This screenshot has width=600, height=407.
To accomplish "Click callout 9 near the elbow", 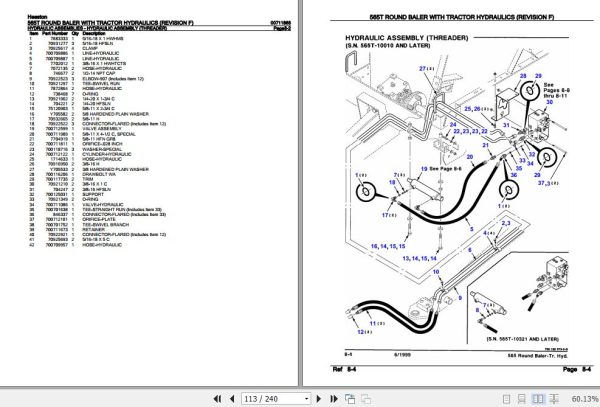I will [460, 298].
